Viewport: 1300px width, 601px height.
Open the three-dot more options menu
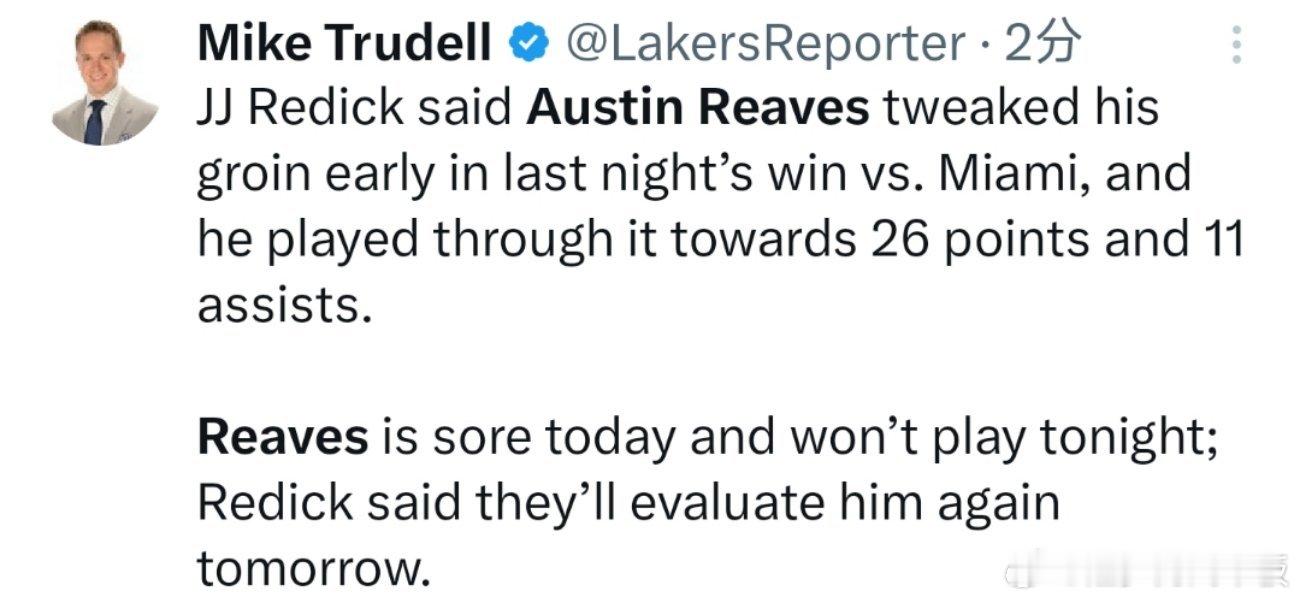pos(1236,45)
